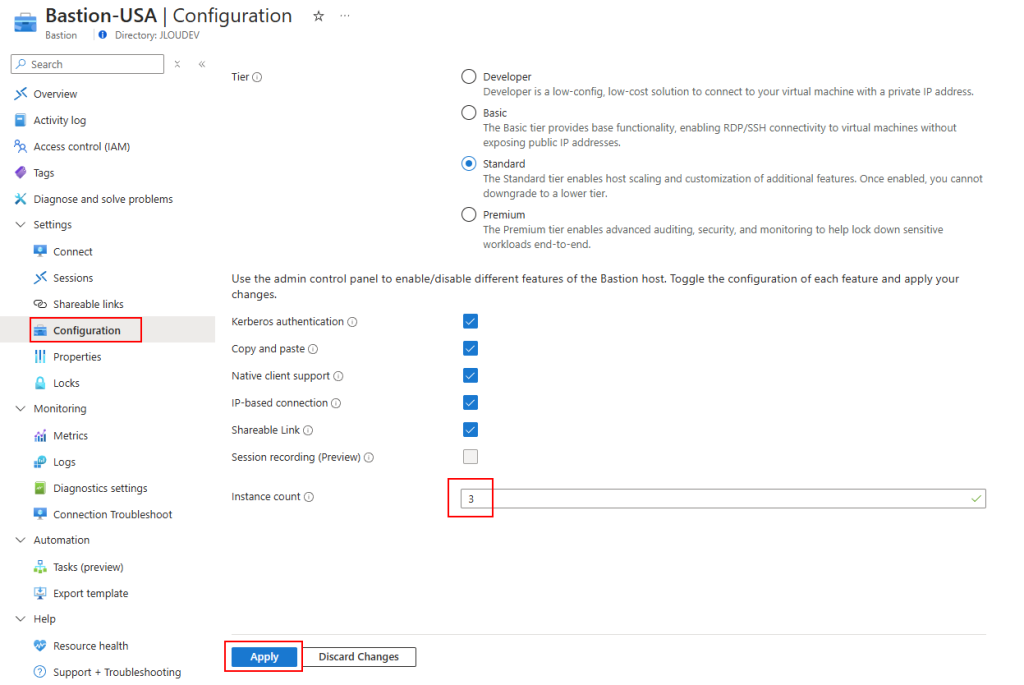Click the Diagnostics settings icon
This screenshot has width=1024, height=685.
click(40, 488)
